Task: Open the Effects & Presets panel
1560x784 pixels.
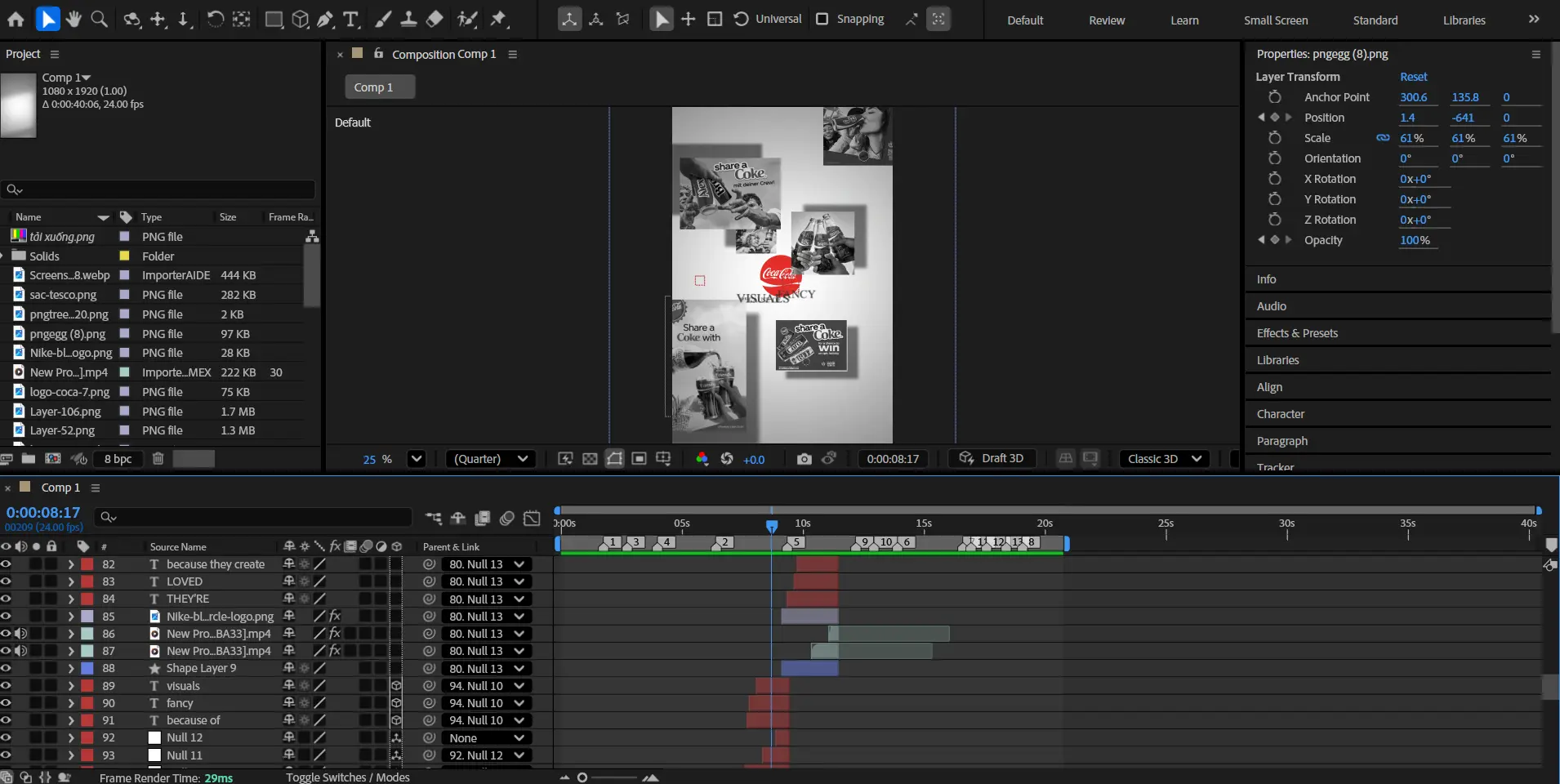Action: [x=1297, y=333]
